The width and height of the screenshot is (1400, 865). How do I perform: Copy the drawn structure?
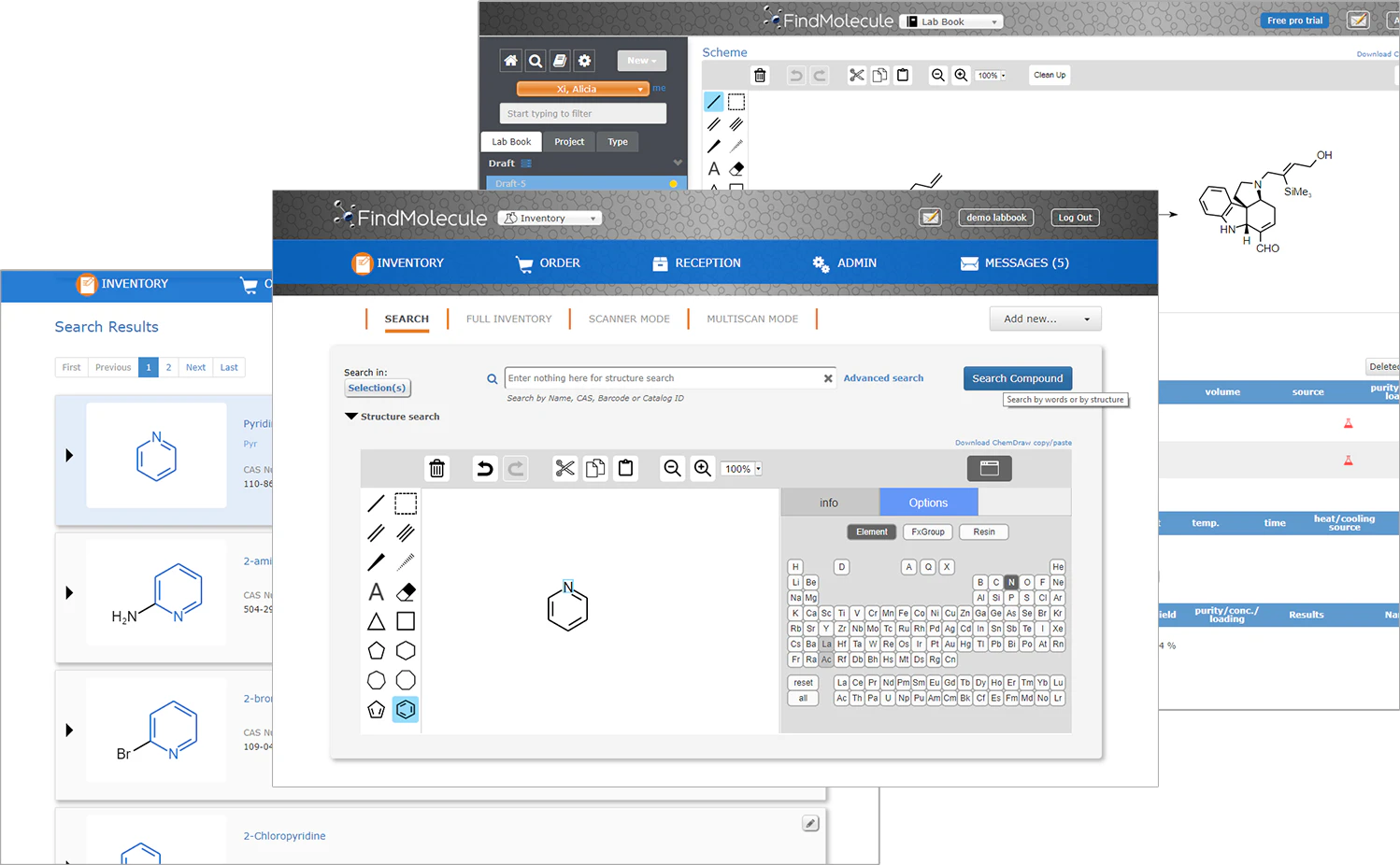(x=595, y=468)
